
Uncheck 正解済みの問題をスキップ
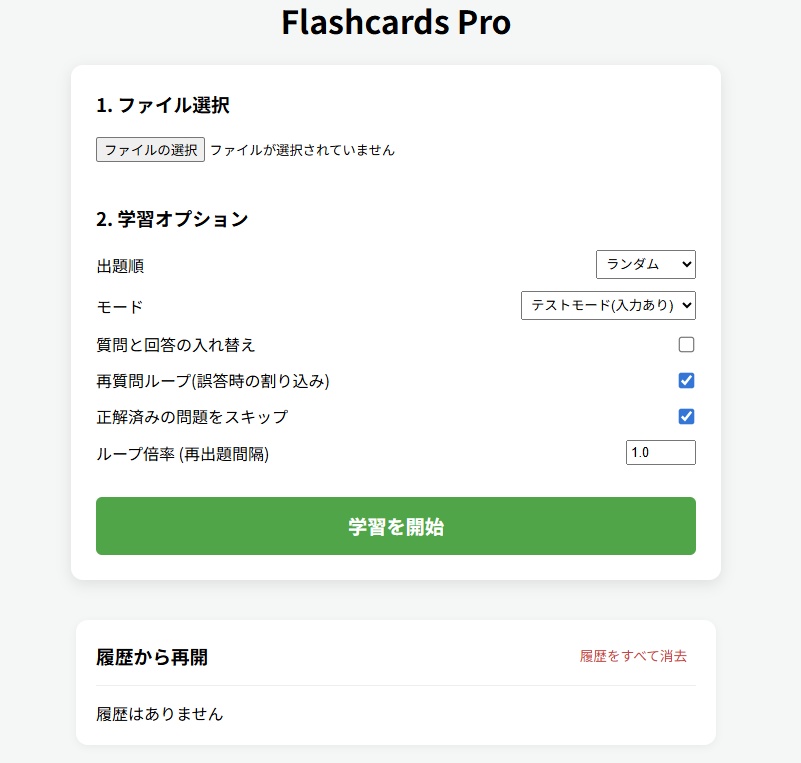(687, 416)
